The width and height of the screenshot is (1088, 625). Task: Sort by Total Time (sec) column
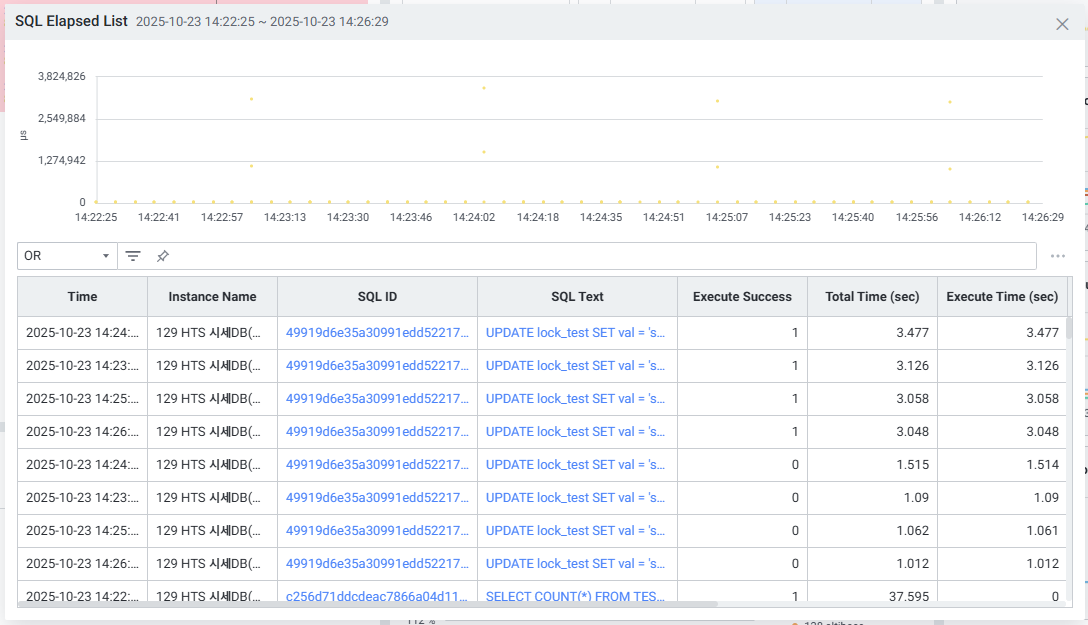click(872, 297)
